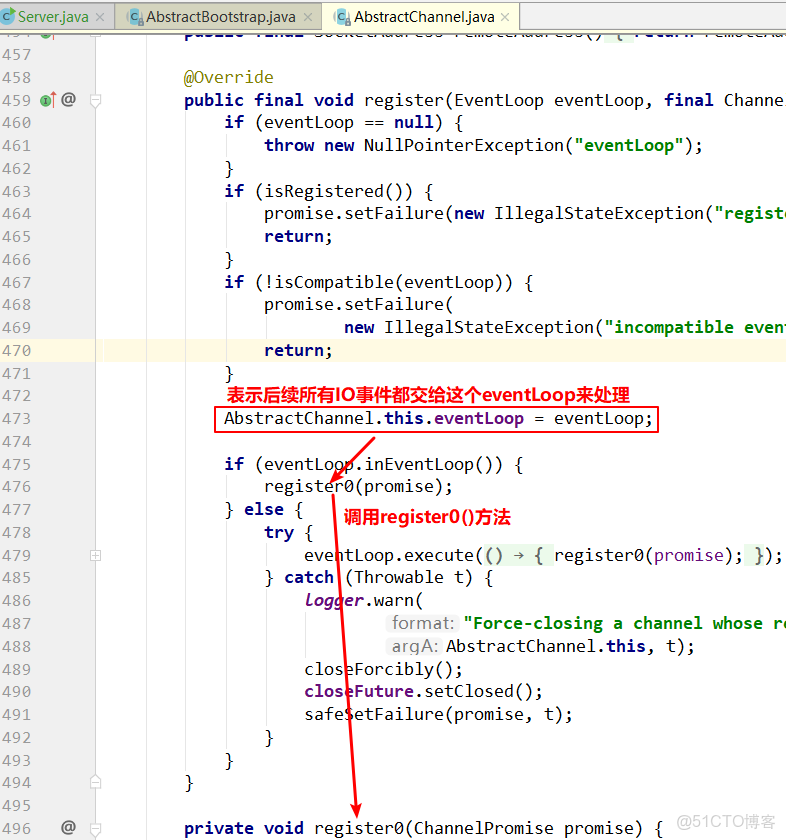Click the register method name on line 459
The width and height of the screenshot is (786, 840).
(x=403, y=101)
